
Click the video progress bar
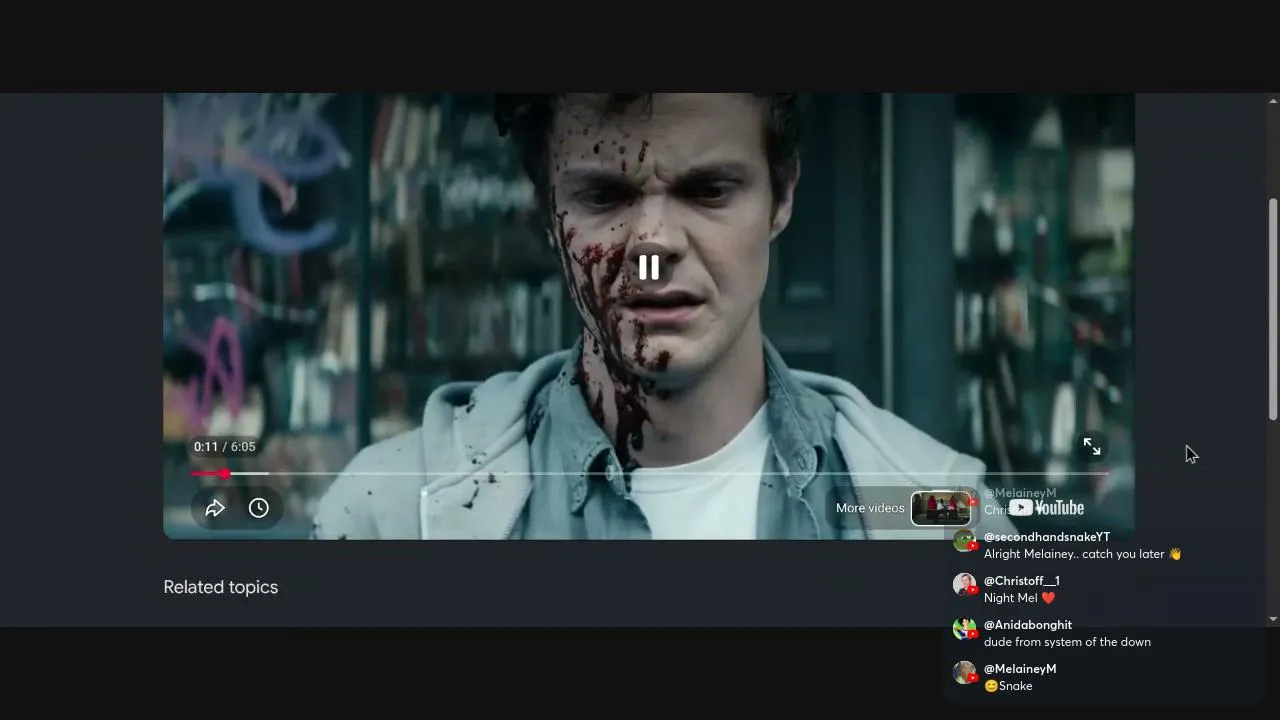(649, 474)
